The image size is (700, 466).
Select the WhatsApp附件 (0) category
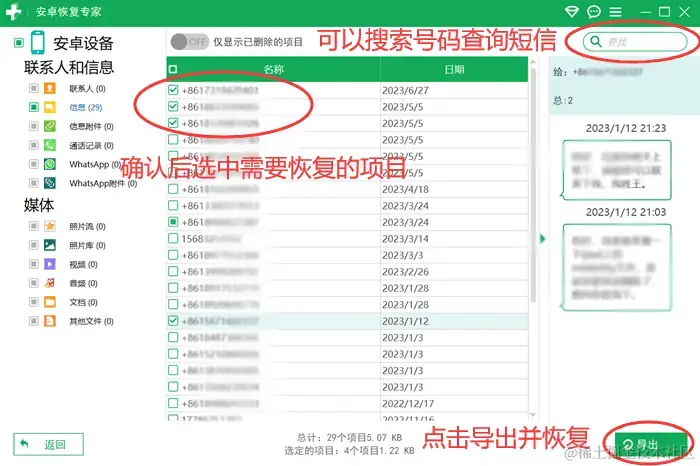103,183
